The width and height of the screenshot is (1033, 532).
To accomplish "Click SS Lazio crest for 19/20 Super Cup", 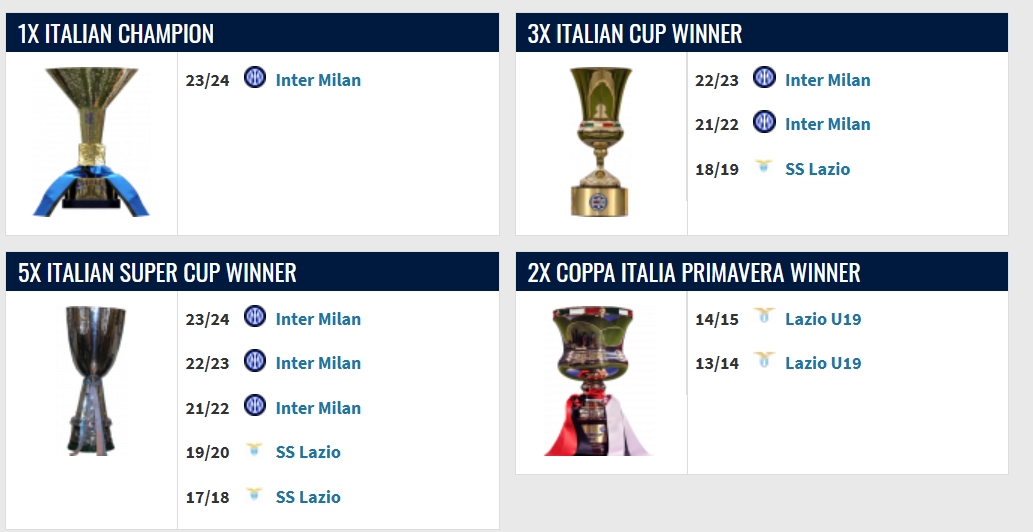I will (255, 450).
